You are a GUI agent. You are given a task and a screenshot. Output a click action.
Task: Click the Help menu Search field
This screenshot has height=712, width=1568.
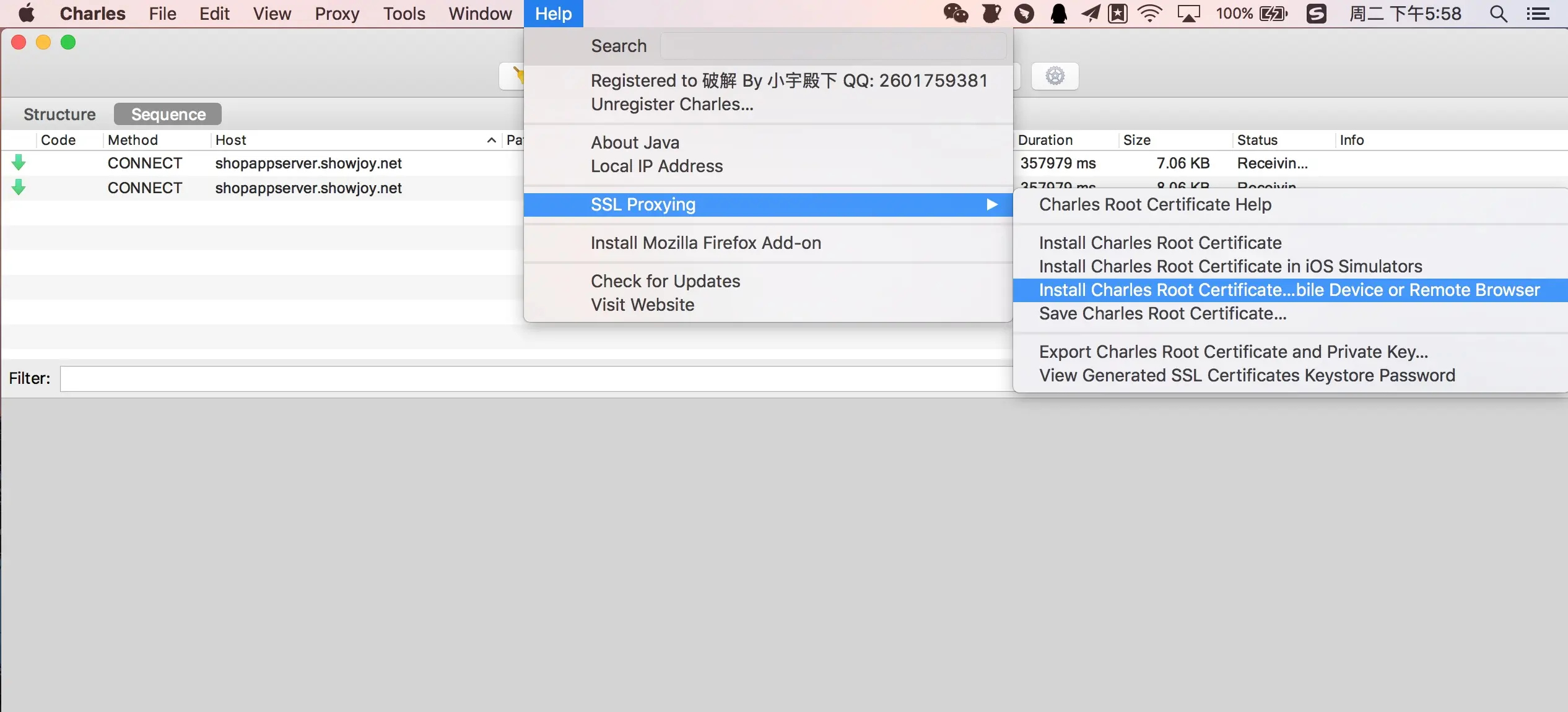832,46
